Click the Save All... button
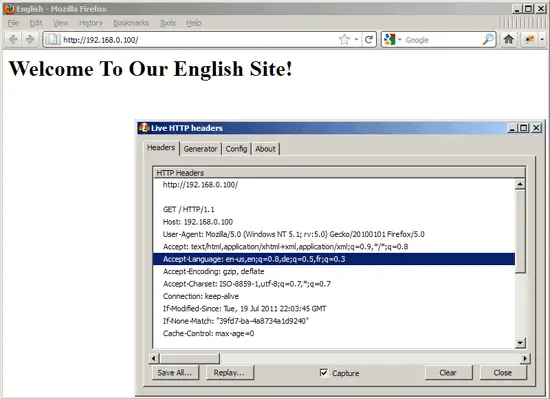 pos(175,373)
